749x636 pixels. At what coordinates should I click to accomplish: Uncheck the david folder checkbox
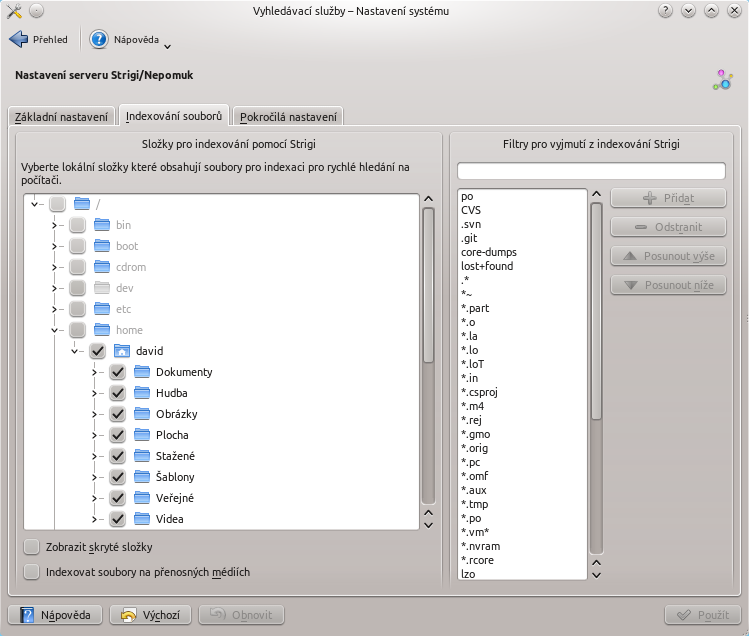pos(97,351)
